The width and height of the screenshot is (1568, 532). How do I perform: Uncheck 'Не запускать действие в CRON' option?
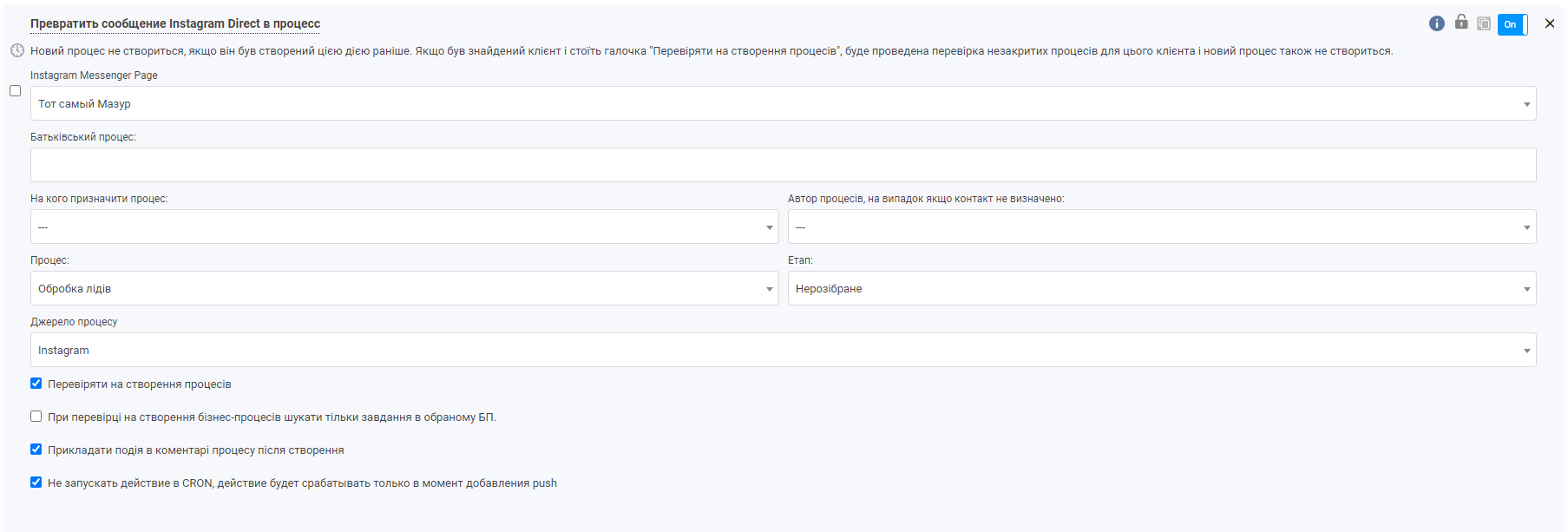pyautogui.click(x=36, y=483)
